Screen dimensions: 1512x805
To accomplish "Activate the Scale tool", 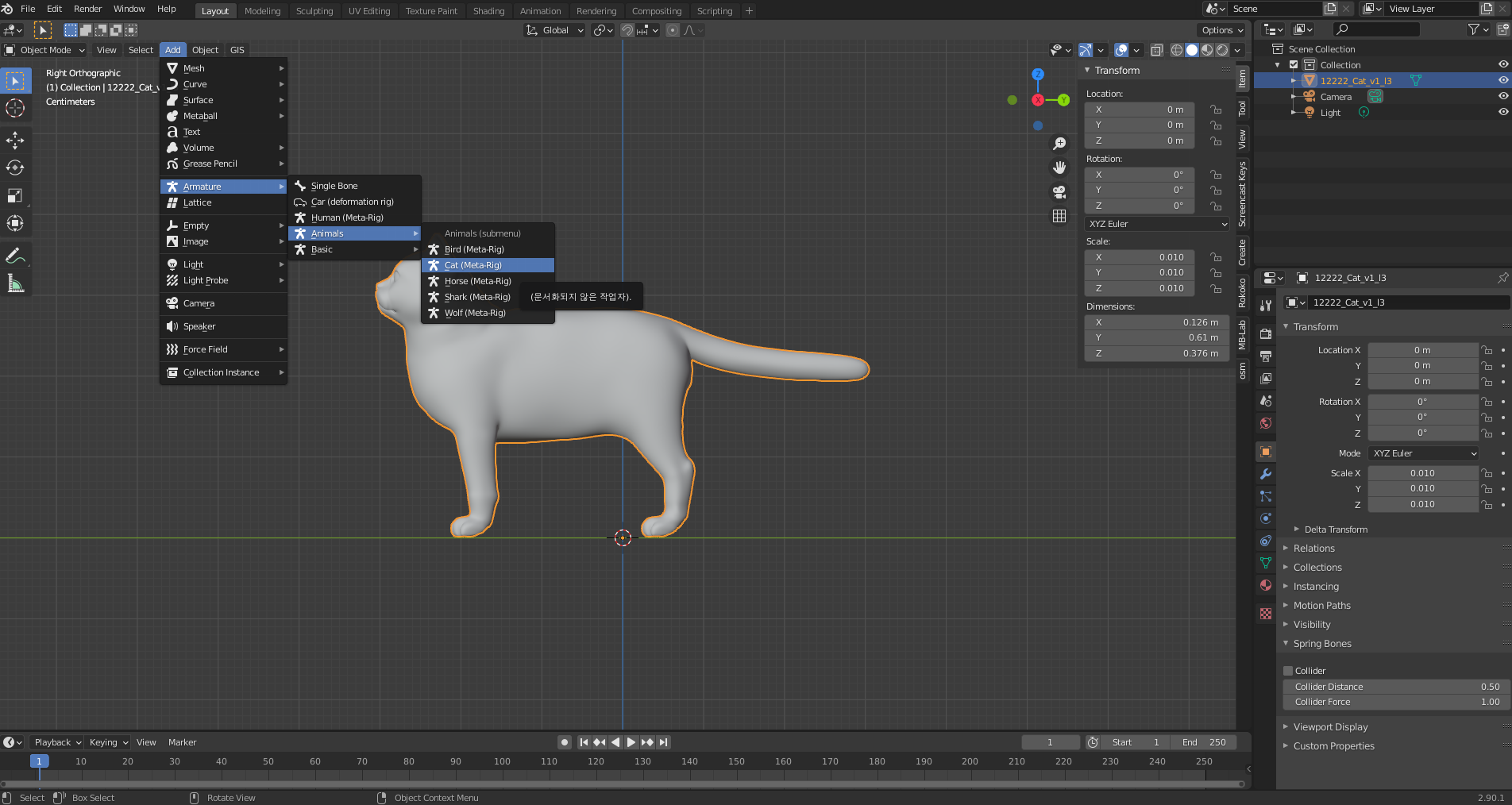I will [15, 195].
